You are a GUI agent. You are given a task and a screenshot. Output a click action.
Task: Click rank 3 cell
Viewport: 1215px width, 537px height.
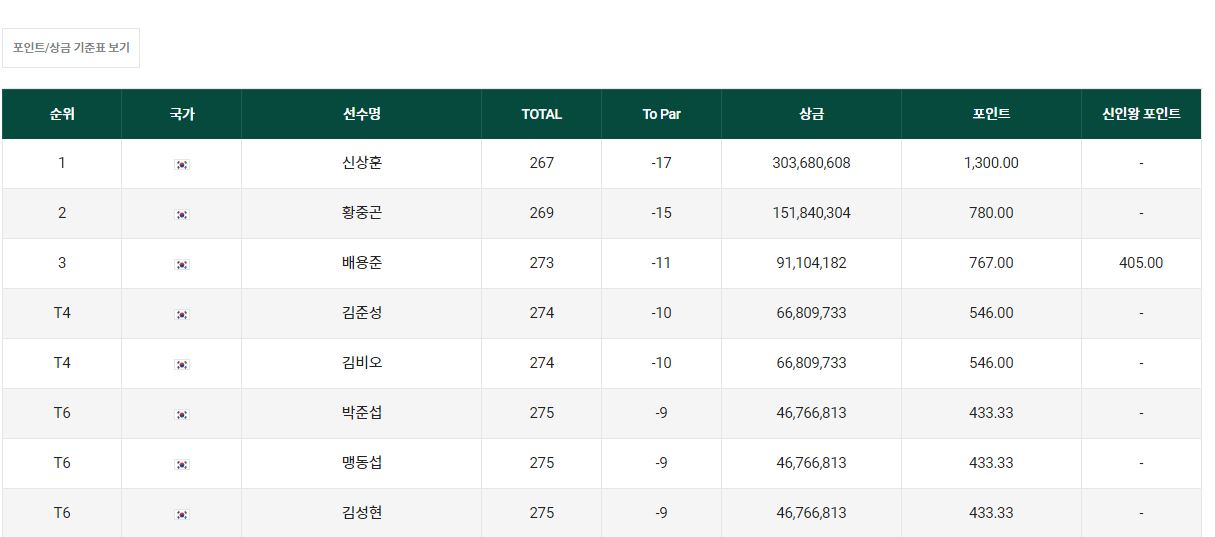click(62, 263)
